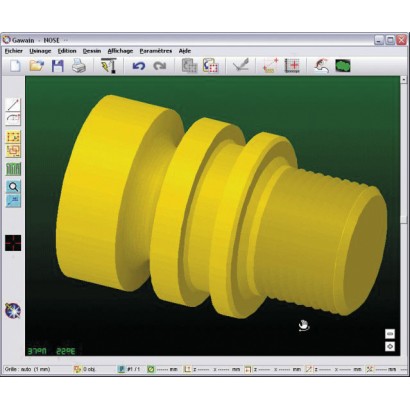Open the Affichage menu
The width and height of the screenshot is (410, 410).
click(120, 51)
